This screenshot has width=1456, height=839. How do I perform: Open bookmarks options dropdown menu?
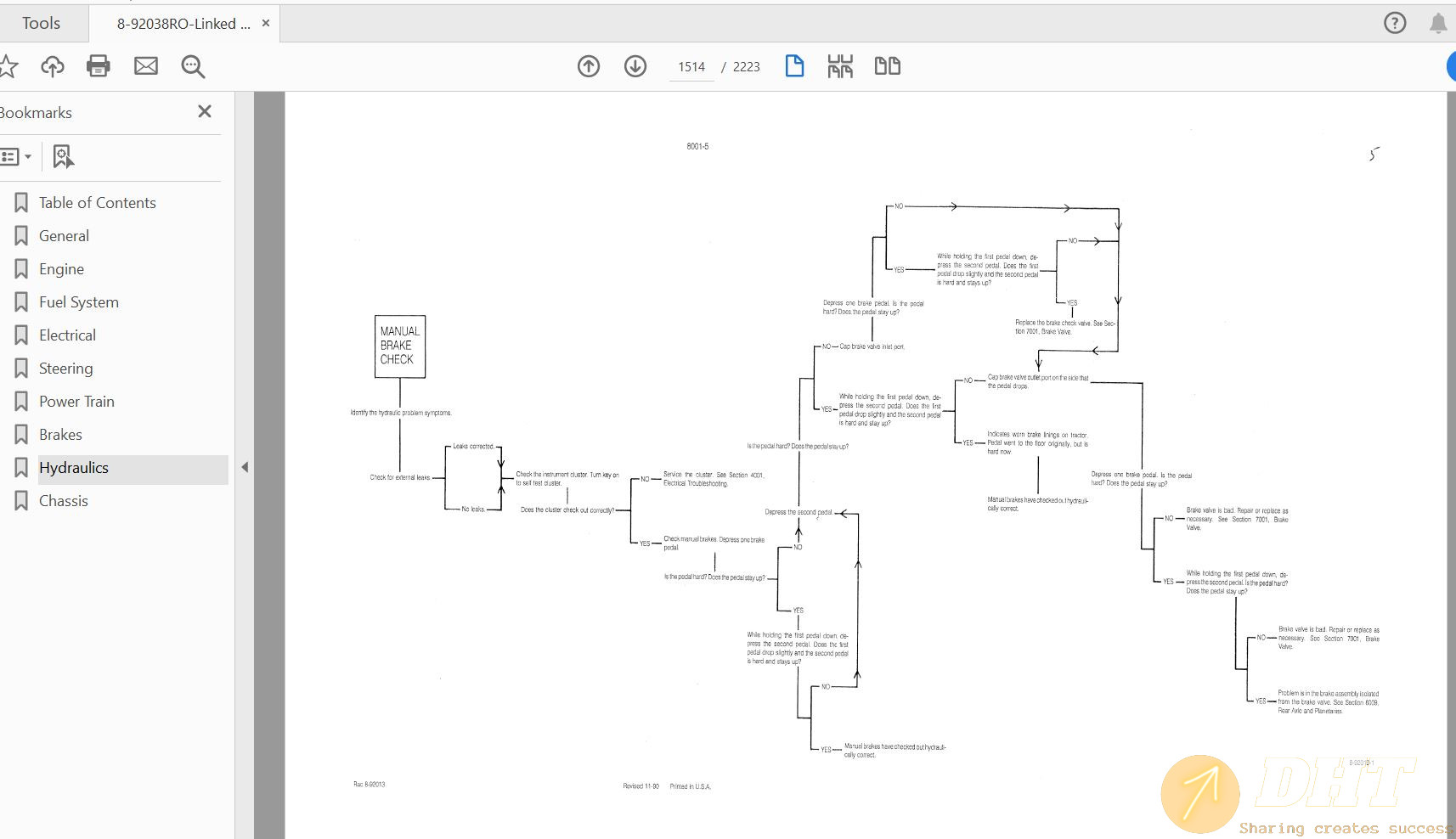16,156
